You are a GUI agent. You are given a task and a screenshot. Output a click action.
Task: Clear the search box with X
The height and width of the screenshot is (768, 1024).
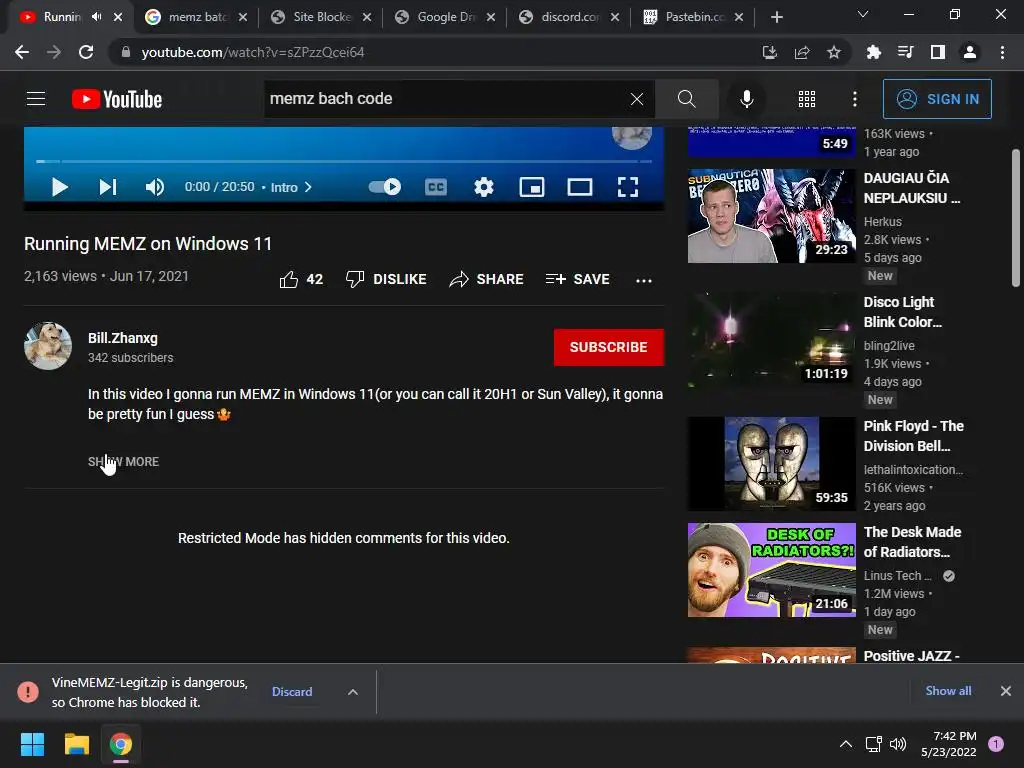pos(637,99)
